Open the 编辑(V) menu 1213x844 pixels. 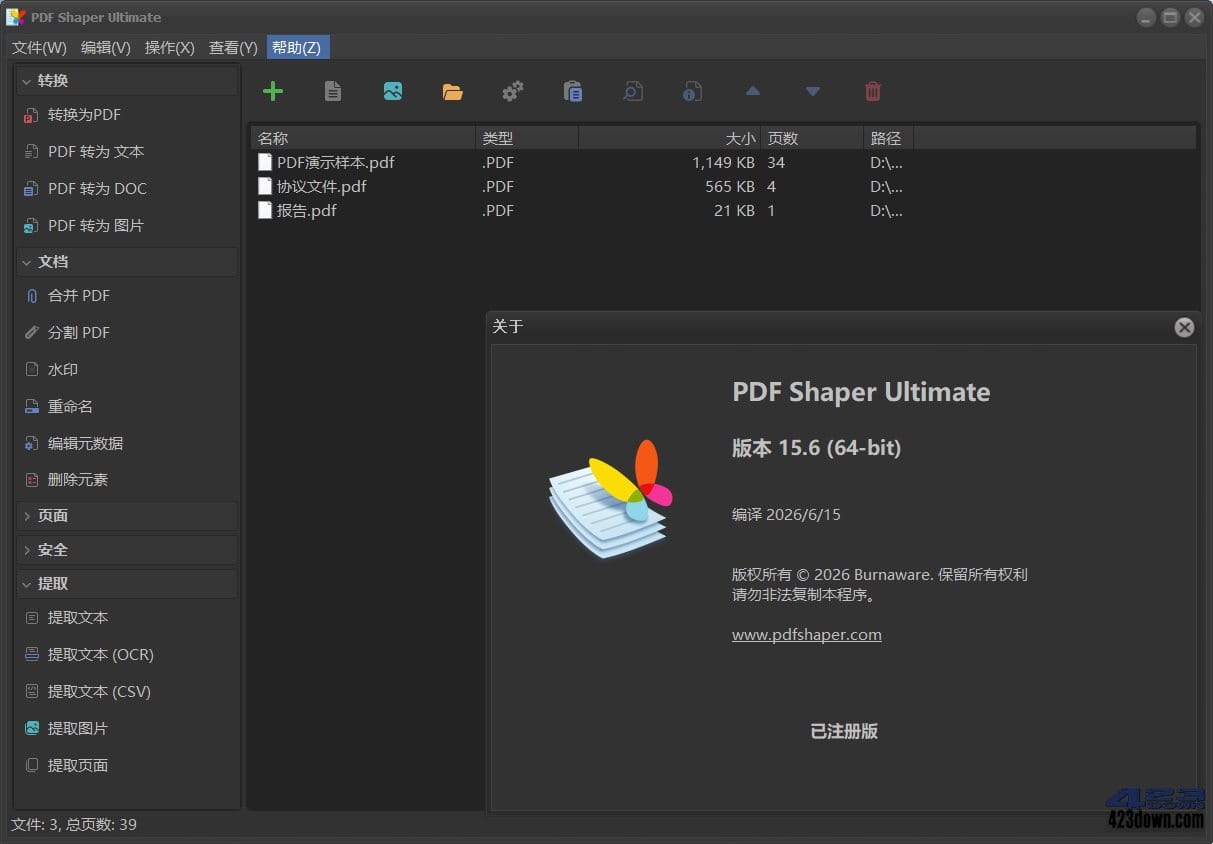(x=105, y=48)
